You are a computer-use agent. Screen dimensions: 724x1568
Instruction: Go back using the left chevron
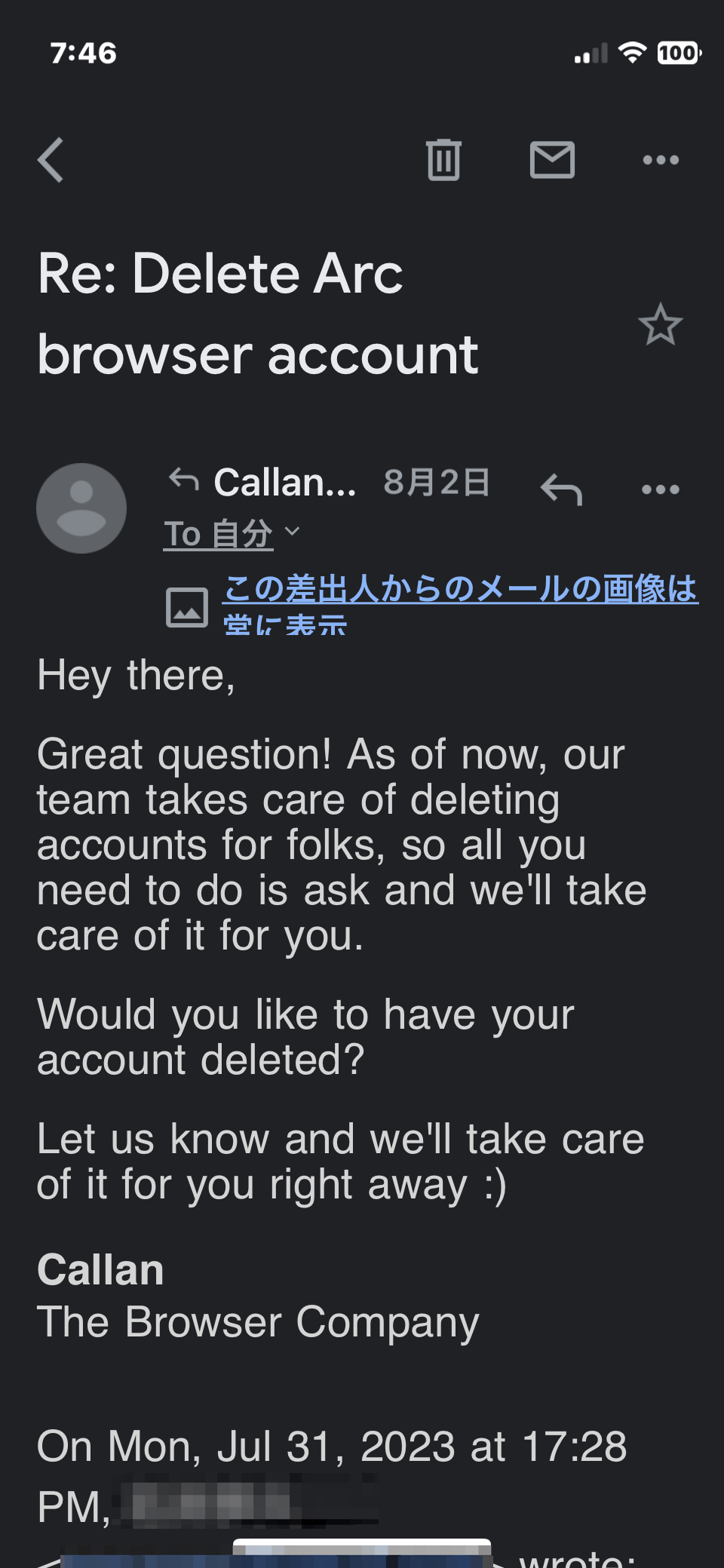point(51,160)
